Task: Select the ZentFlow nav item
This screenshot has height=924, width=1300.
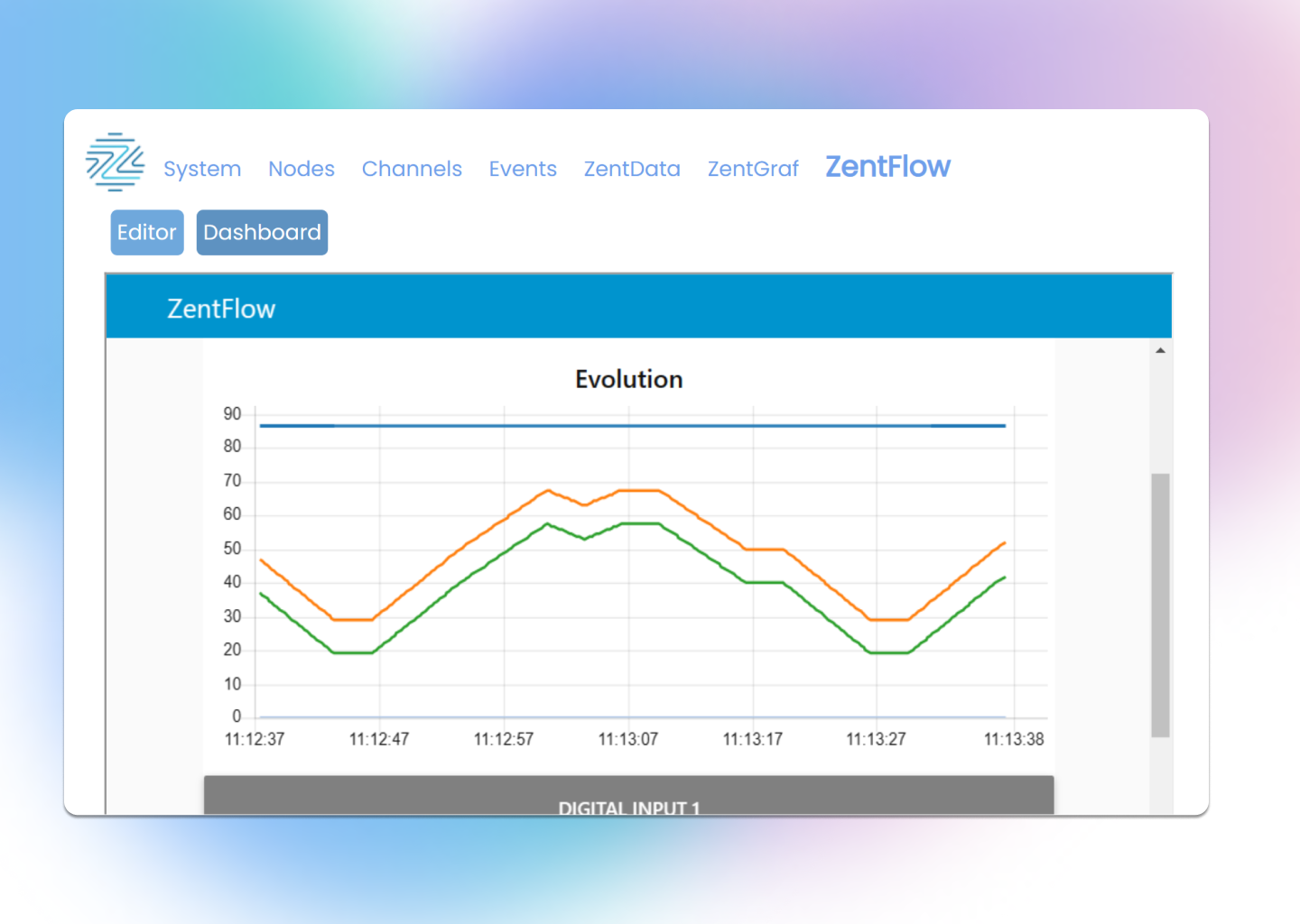Action: (887, 167)
